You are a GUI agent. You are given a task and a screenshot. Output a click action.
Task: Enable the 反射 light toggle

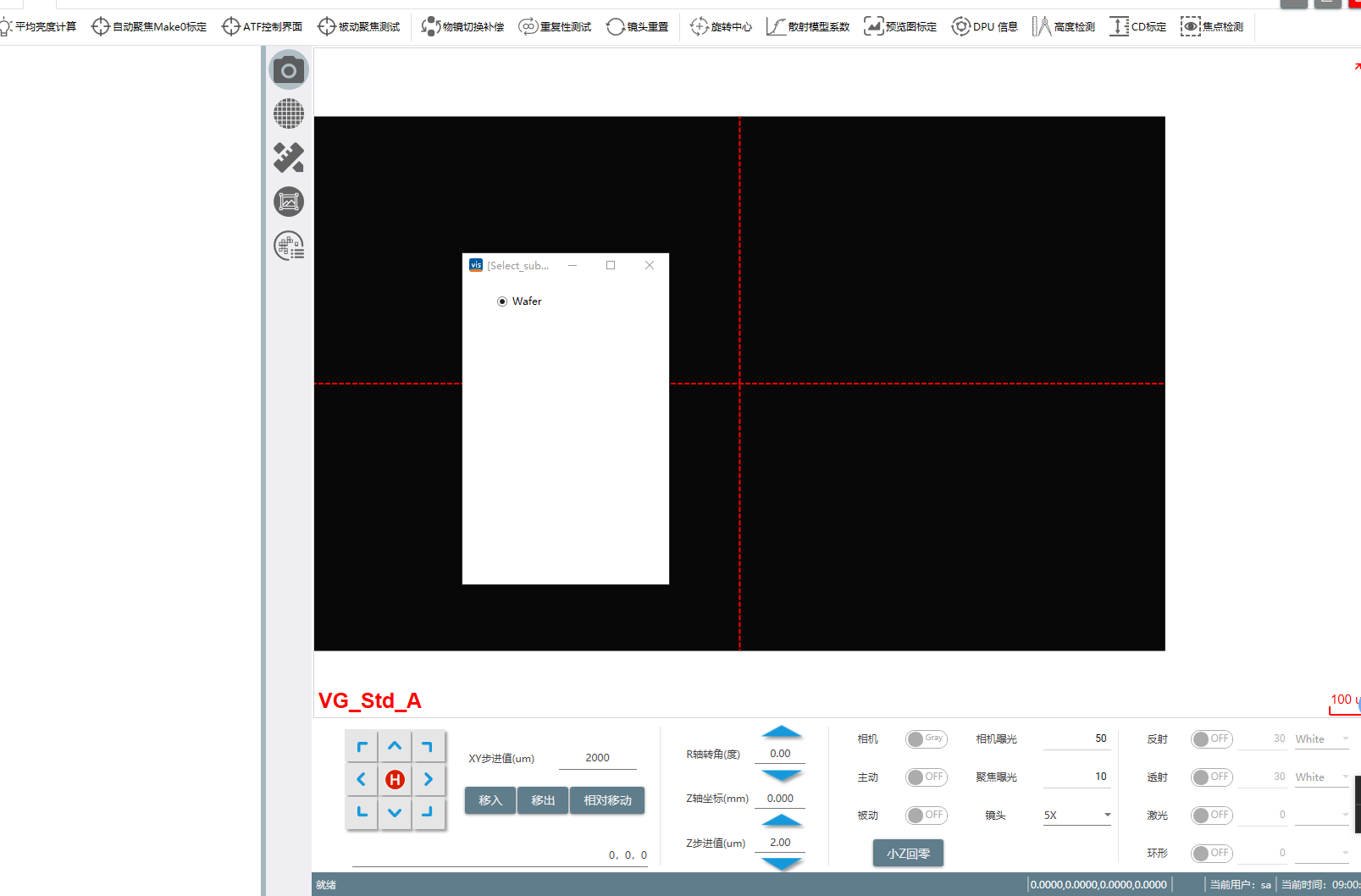[x=1211, y=739]
